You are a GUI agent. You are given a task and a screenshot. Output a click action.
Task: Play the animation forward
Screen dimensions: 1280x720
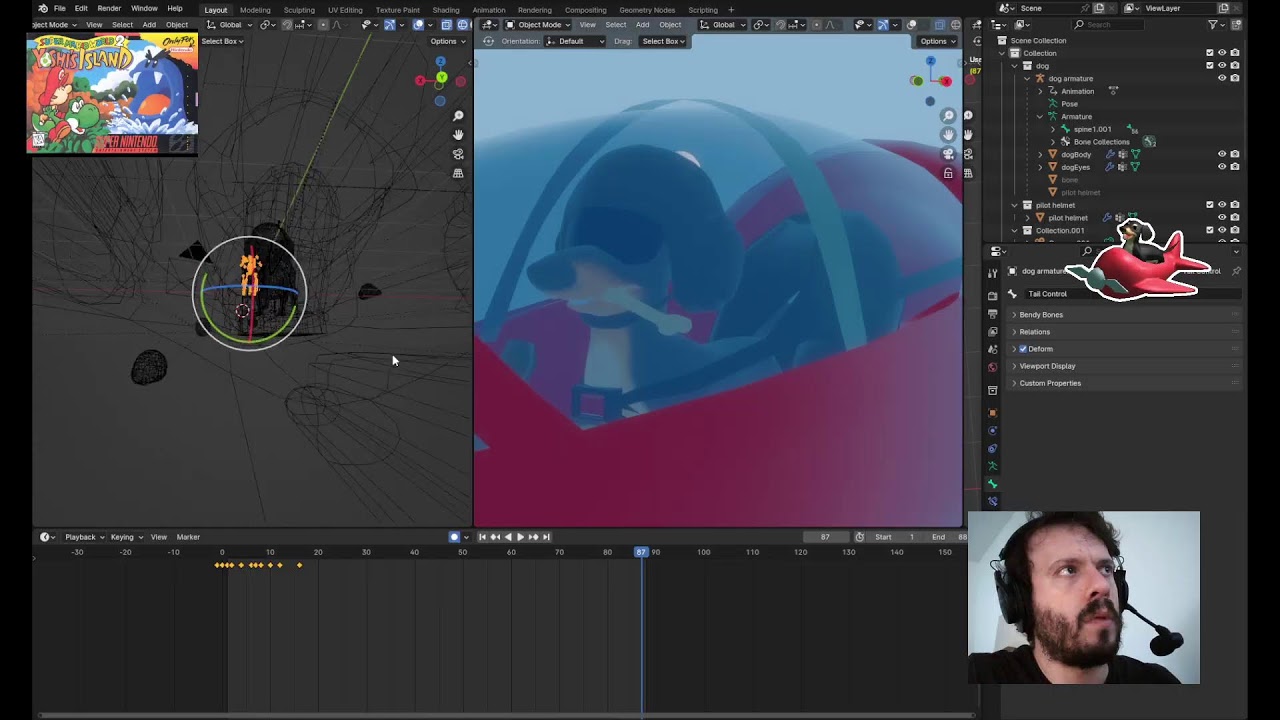[x=520, y=537]
